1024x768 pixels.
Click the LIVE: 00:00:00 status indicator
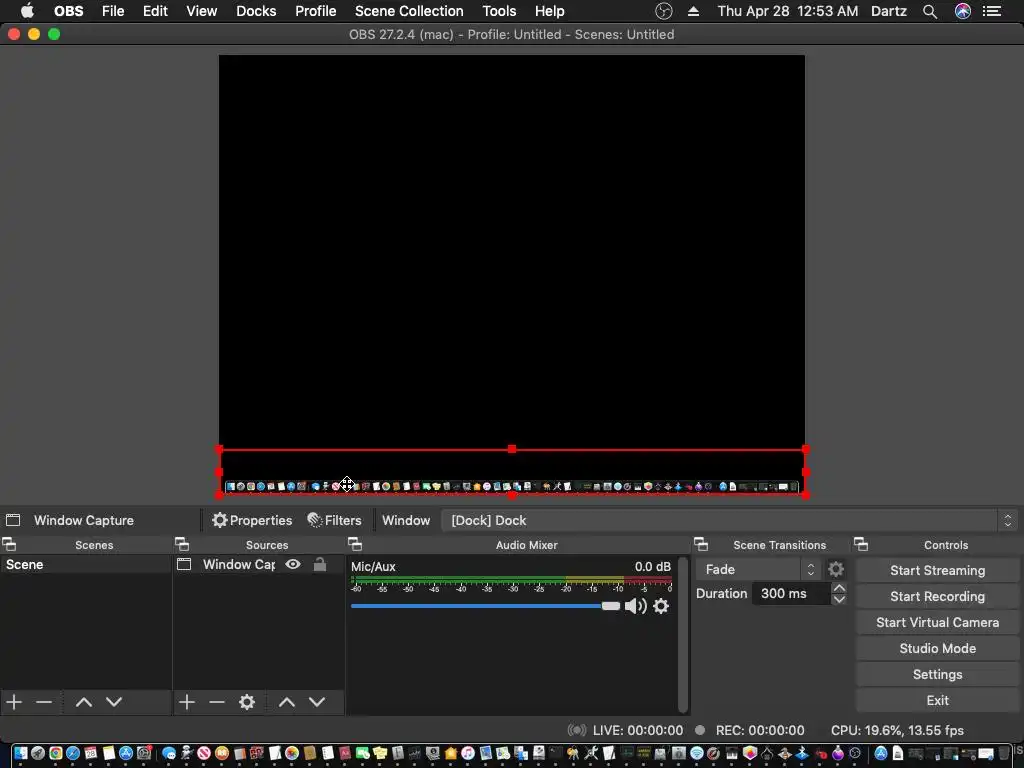tap(625, 730)
